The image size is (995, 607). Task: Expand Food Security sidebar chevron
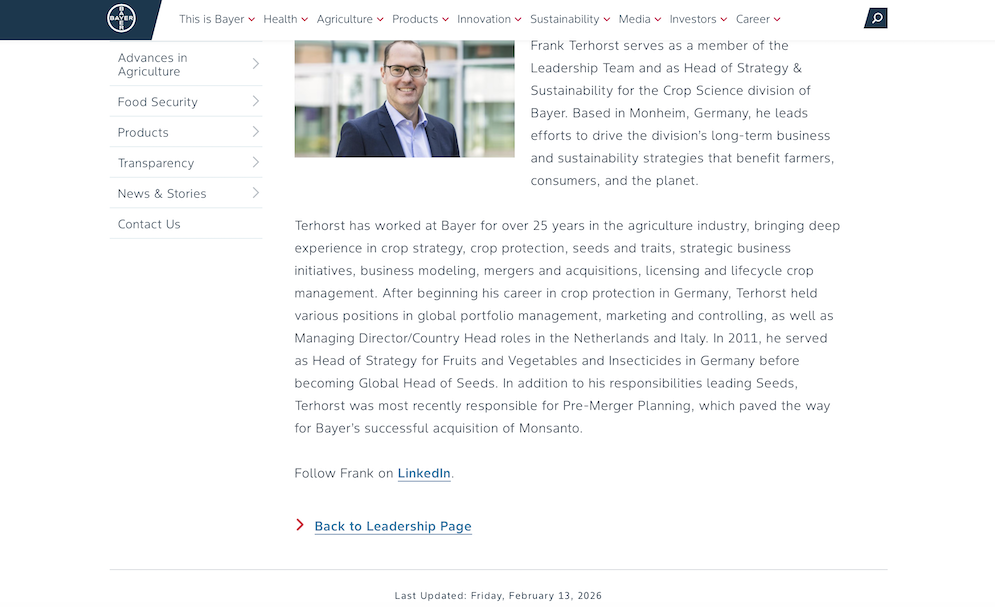pyautogui.click(x=256, y=101)
